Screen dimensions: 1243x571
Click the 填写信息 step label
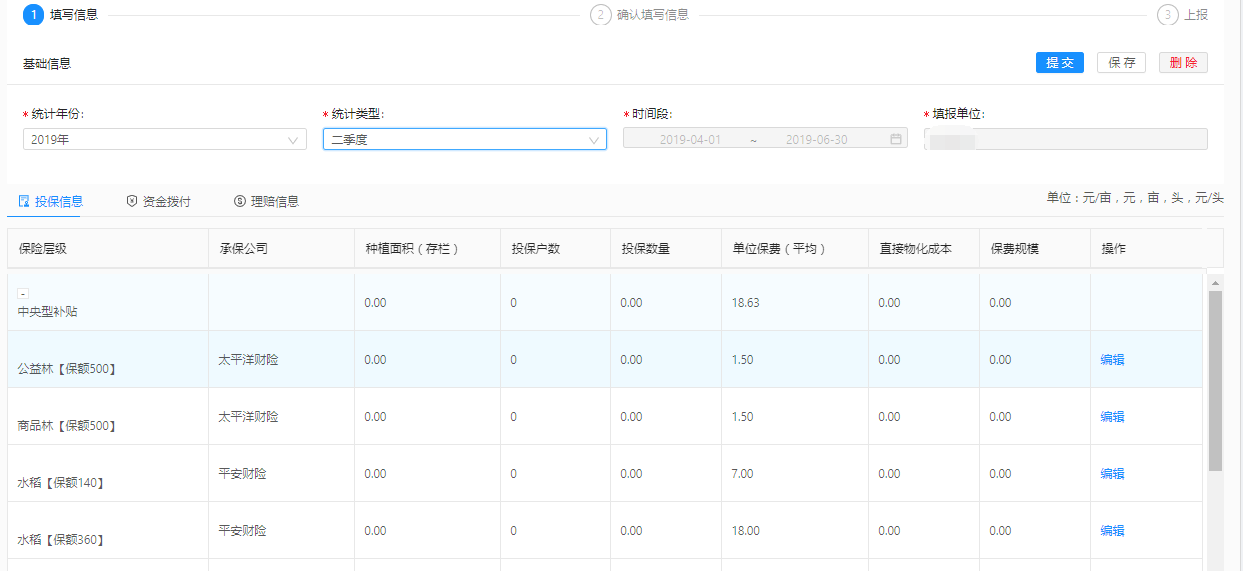[x=74, y=15]
